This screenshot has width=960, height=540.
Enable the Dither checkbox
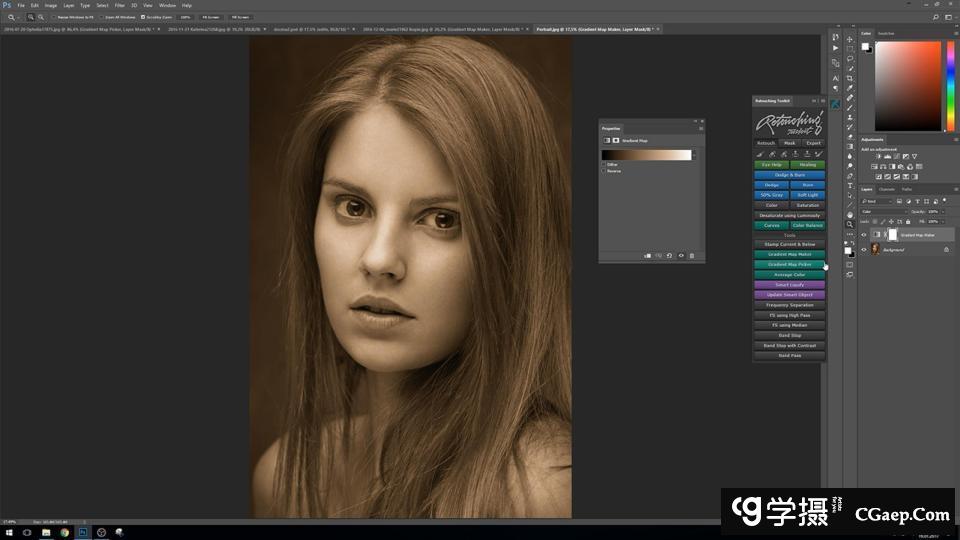[x=603, y=164]
